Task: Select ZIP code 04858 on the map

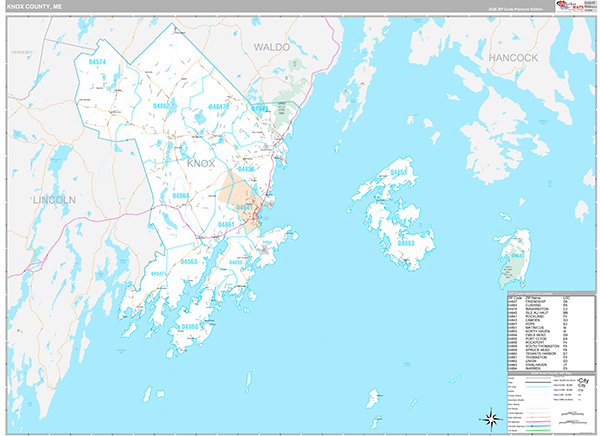Action: pyautogui.click(x=236, y=263)
